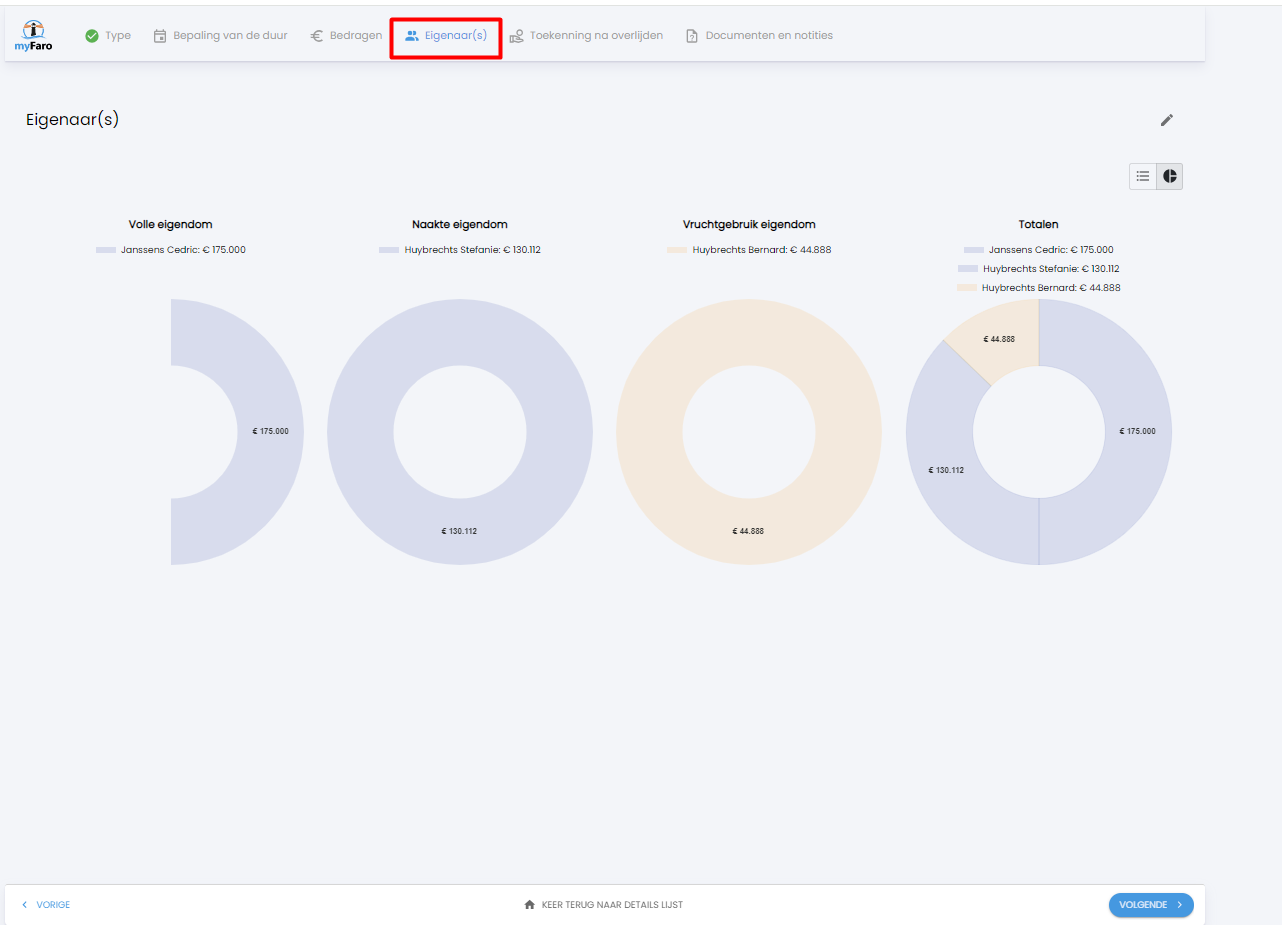This screenshot has height=925, width=1282.
Task: Click the € 44.888 slice in Totalen
Action: point(1000,341)
